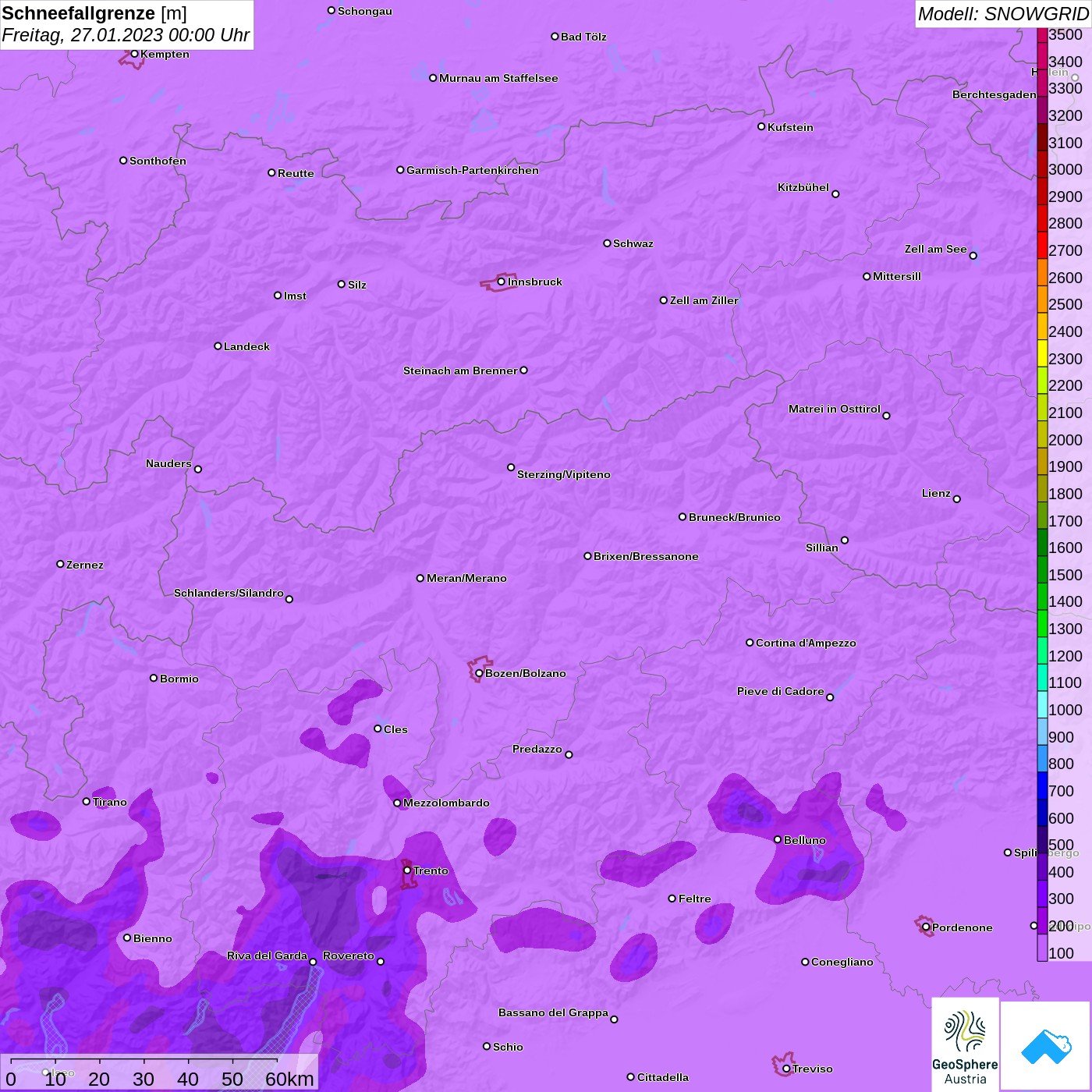The image size is (1092, 1092).
Task: Select the Meran/Merano marker dot
Action: tap(420, 578)
